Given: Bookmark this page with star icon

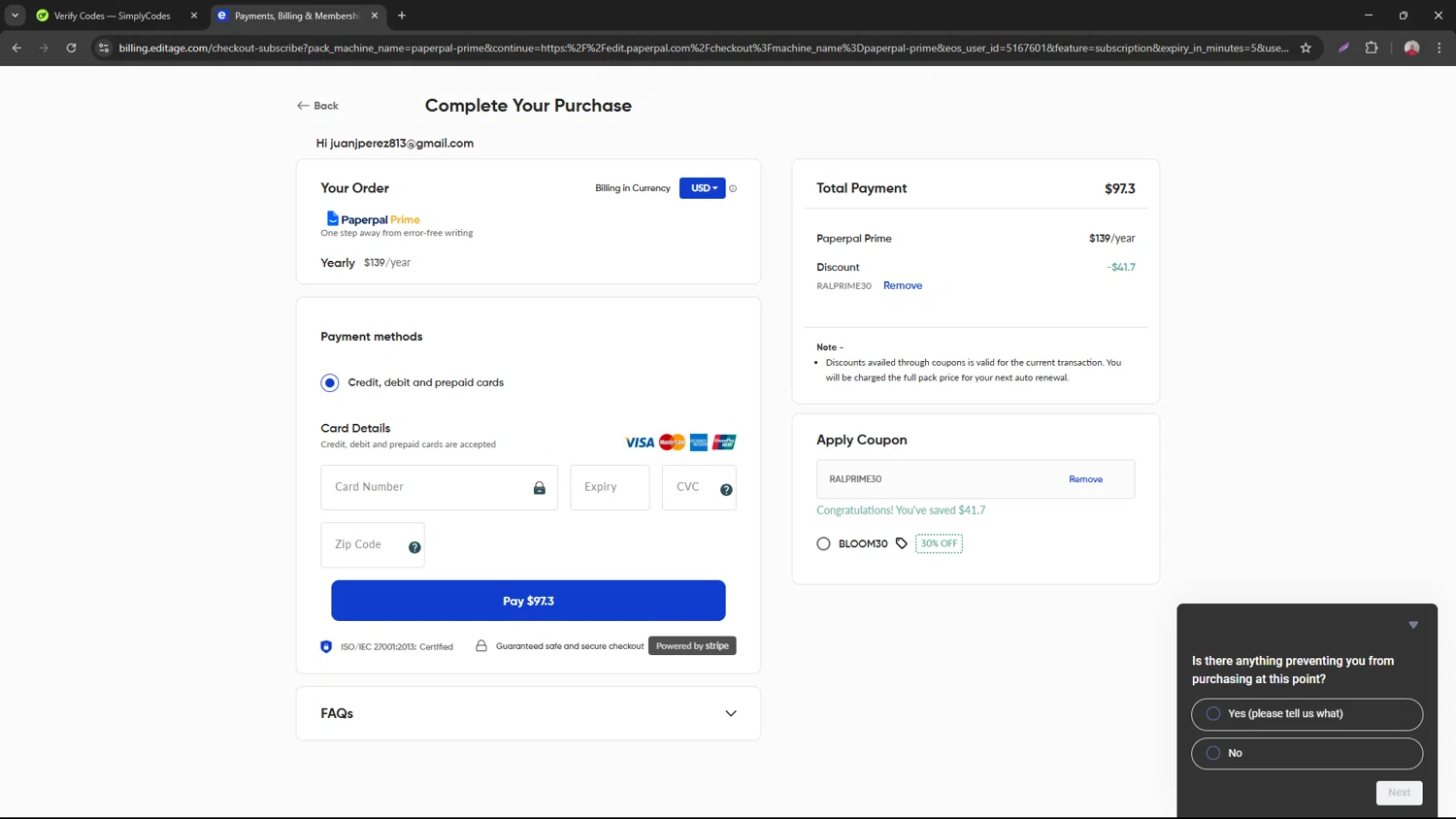Looking at the screenshot, I should [x=1306, y=48].
